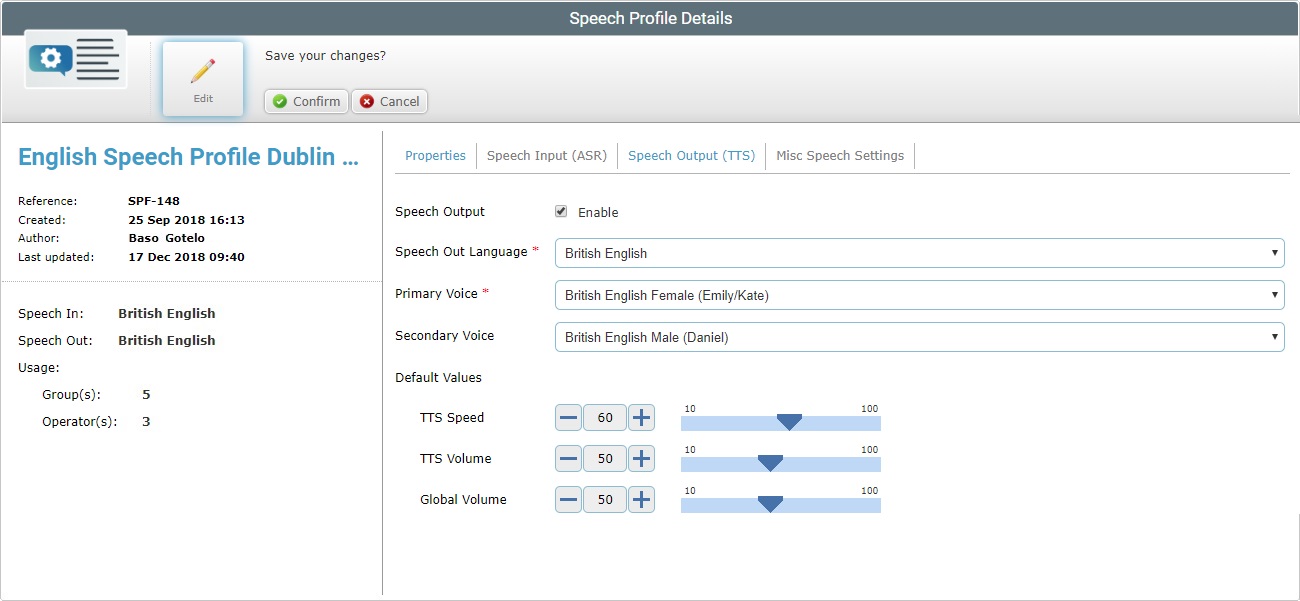
Task: Decrease Global Volume with the minus icon
Action: tap(567, 499)
